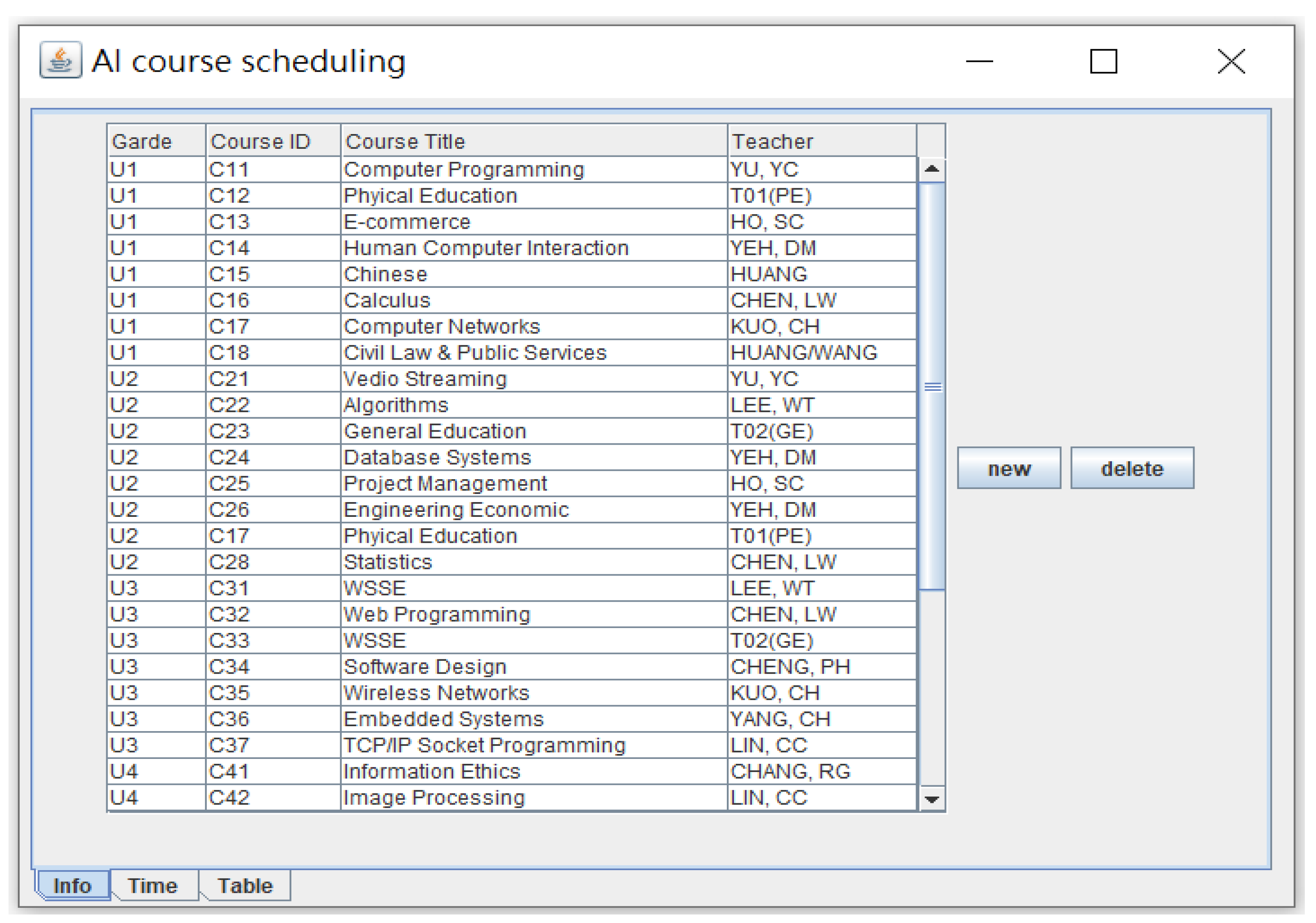The image size is (1316, 923).
Task: Select Civil Law & Public Services cell
Action: click(534, 353)
